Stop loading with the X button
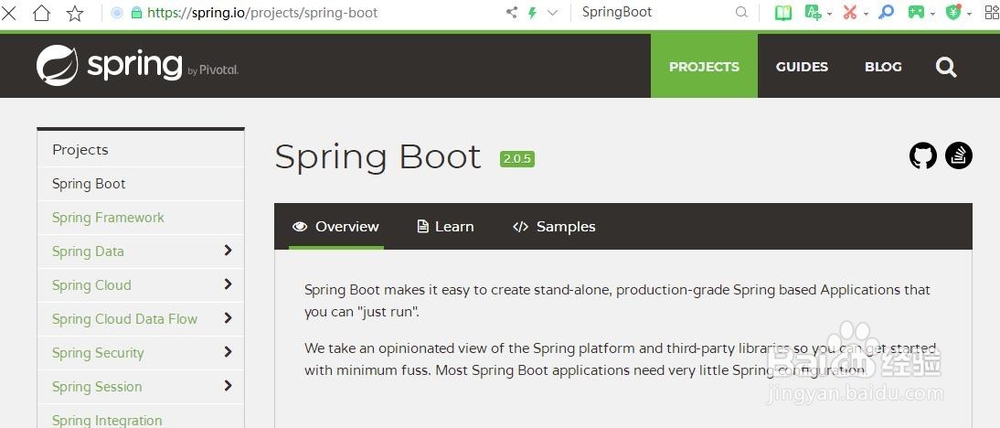This screenshot has height=428, width=1000. (8, 12)
